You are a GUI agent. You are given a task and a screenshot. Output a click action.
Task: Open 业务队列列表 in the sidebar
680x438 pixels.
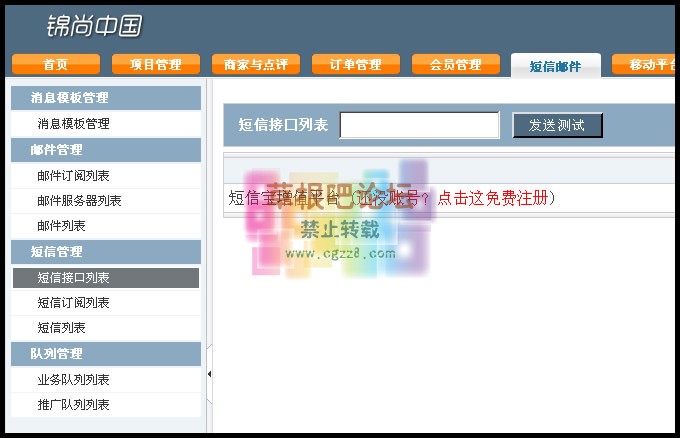tap(106, 380)
